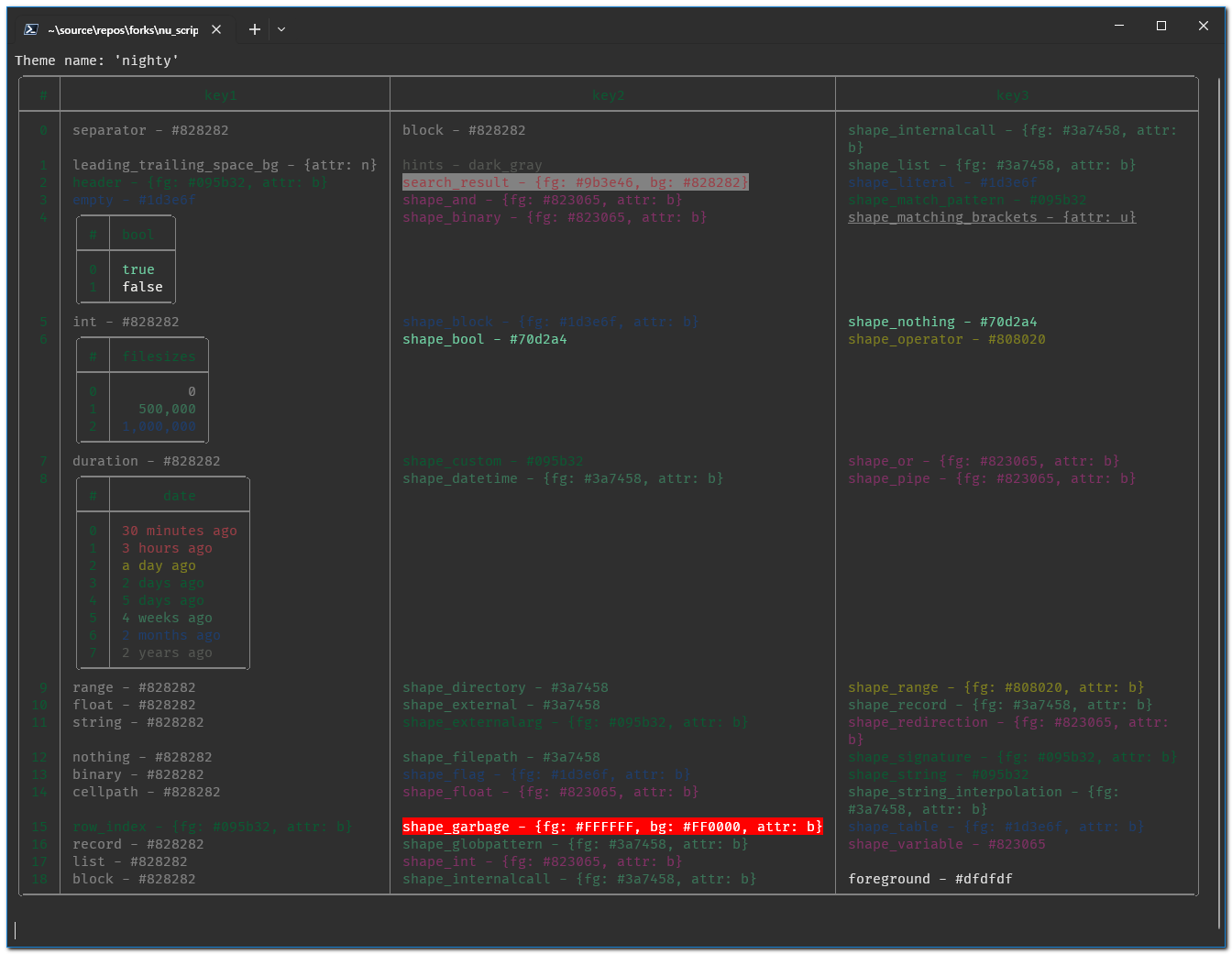Click the 'shape_binary' entry
This screenshot has height=954, width=1232.
[x=555, y=217]
